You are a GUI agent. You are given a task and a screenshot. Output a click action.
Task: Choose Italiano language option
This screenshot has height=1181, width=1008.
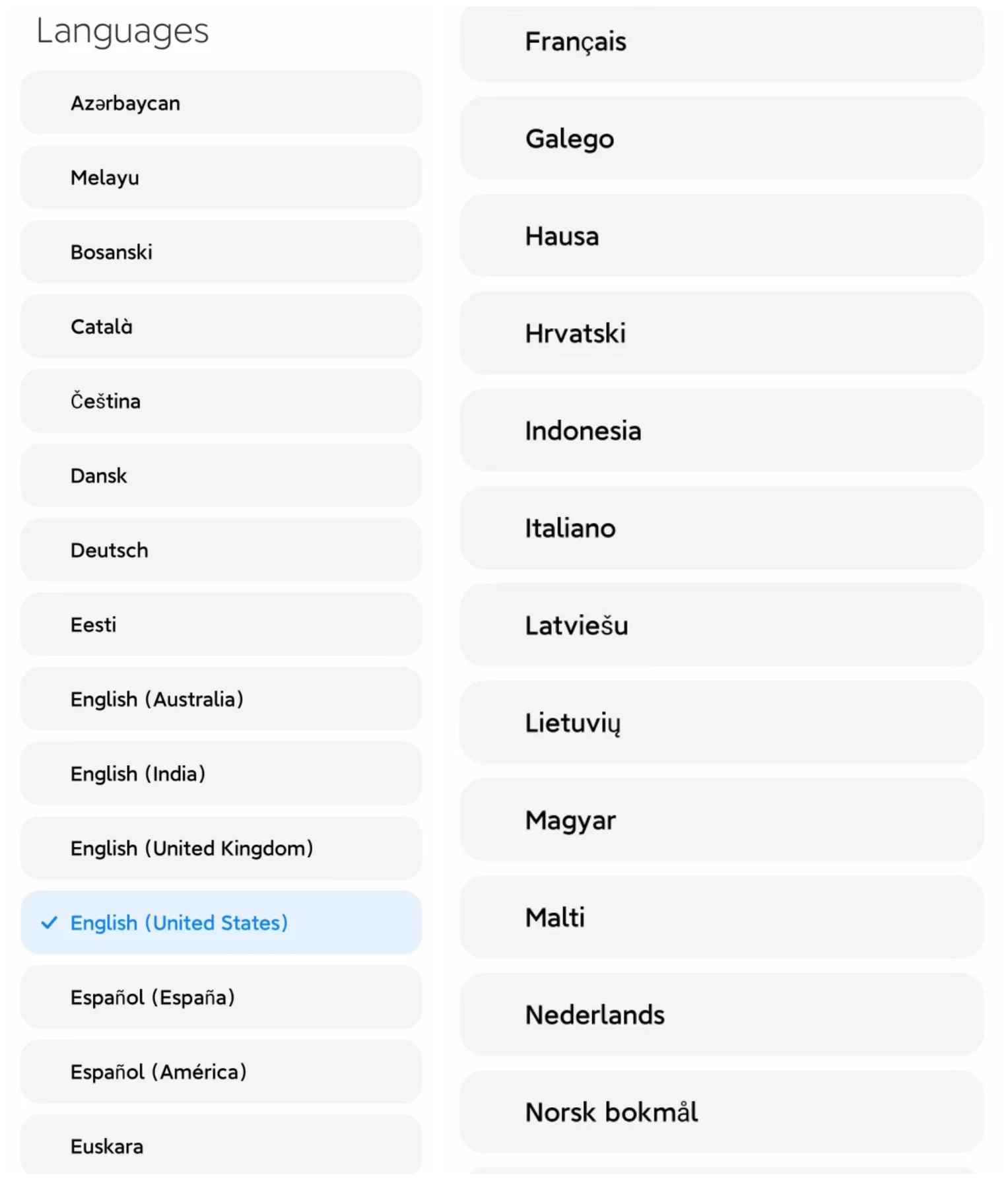pos(721,528)
